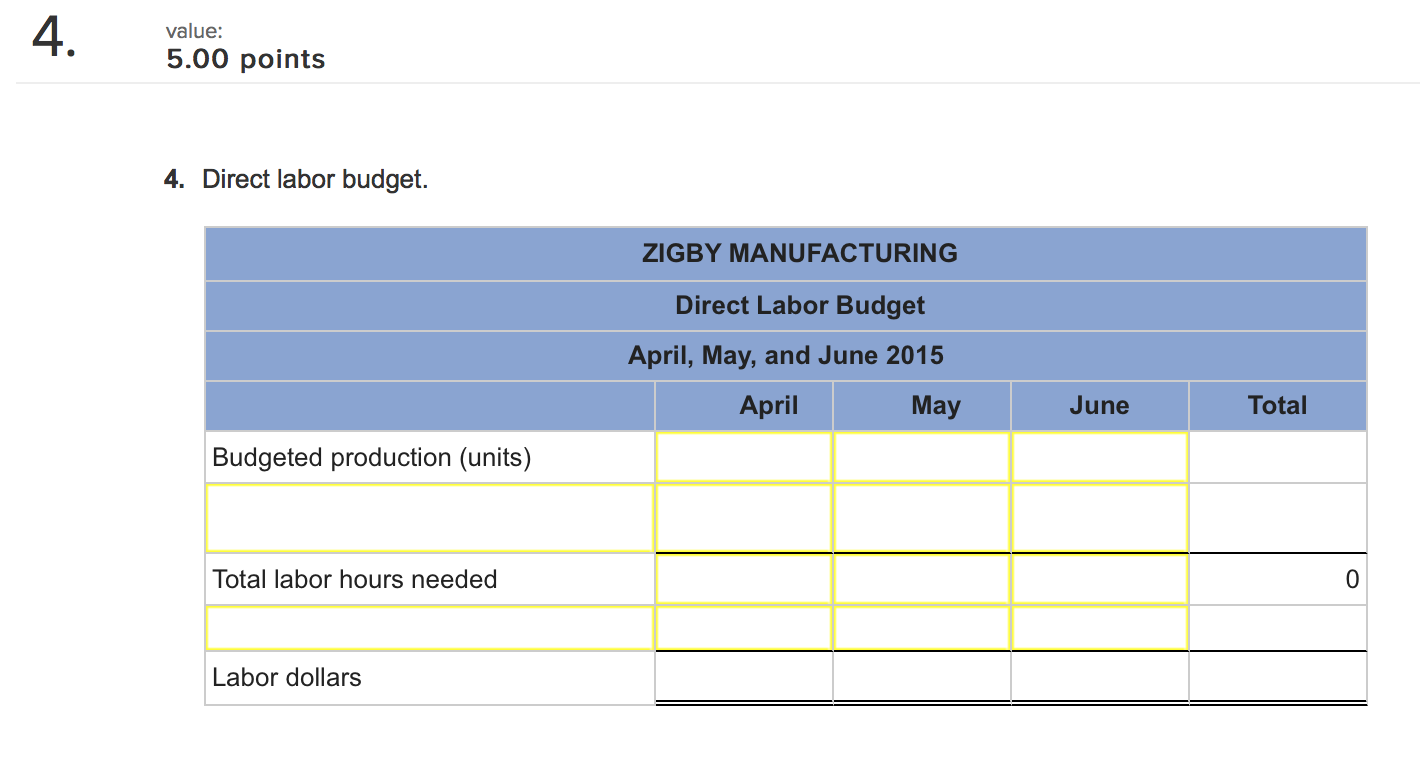This screenshot has height=772, width=1420.
Task: Select May Total labor hours needed cell
Action: [922, 579]
